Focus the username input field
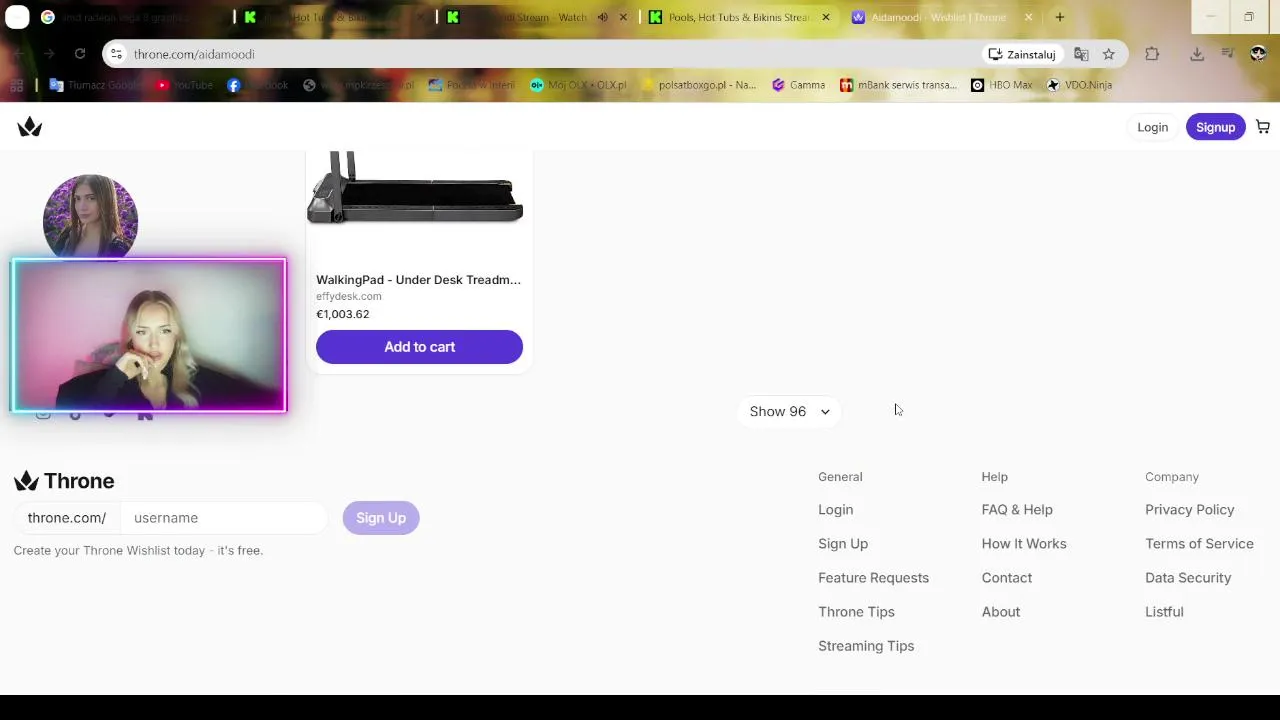 (224, 518)
